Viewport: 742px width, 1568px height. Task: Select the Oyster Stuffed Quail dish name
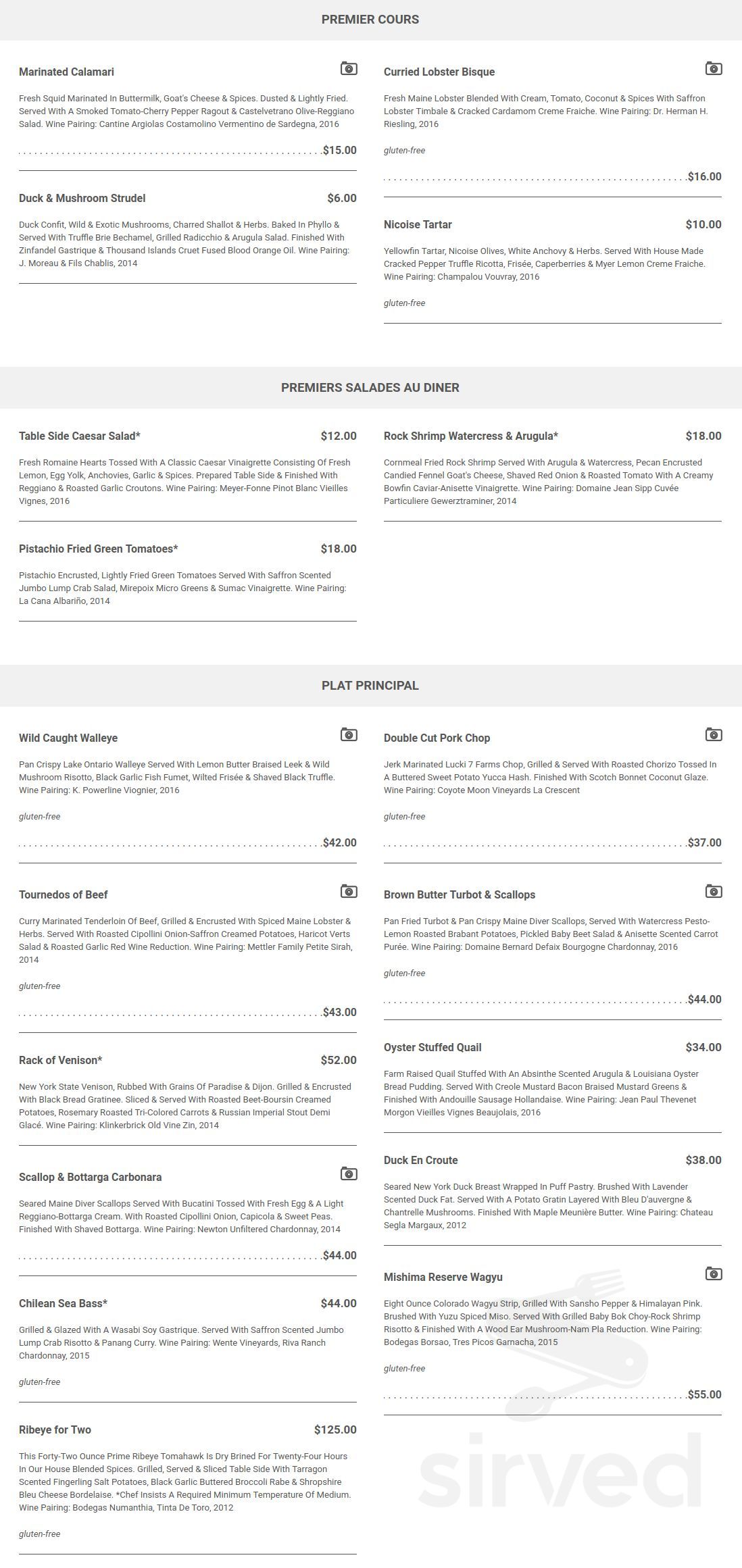[432, 1047]
